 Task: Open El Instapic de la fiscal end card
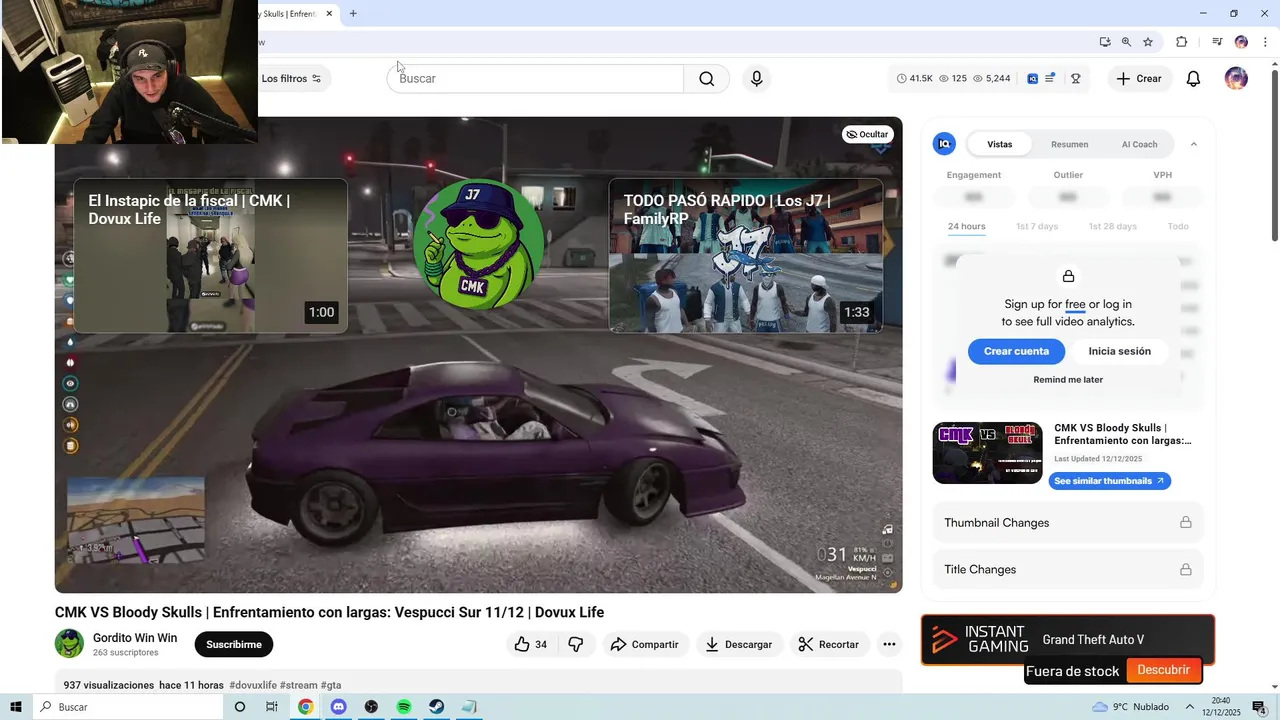click(x=210, y=256)
